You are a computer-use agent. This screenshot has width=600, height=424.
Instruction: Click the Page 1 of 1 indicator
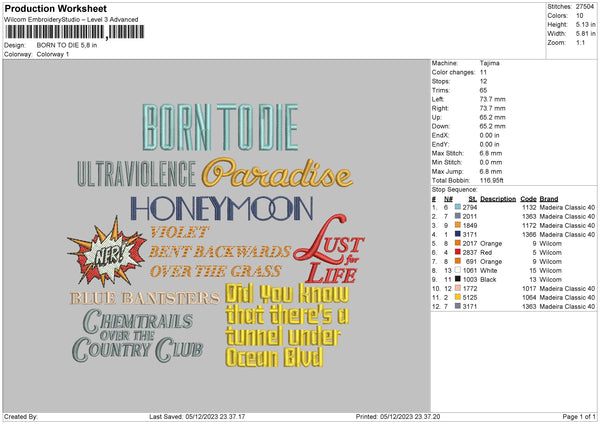579,417
